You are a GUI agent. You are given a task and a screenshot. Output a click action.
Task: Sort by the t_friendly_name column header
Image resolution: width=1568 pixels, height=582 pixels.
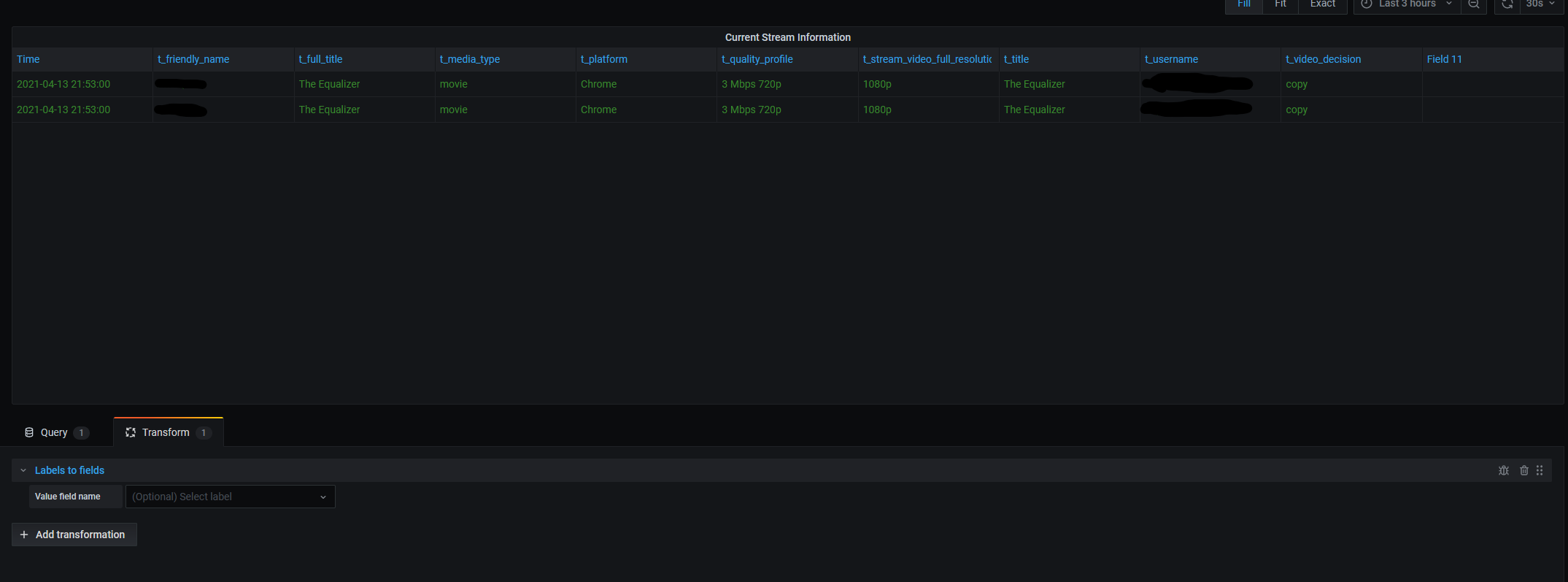(x=193, y=59)
